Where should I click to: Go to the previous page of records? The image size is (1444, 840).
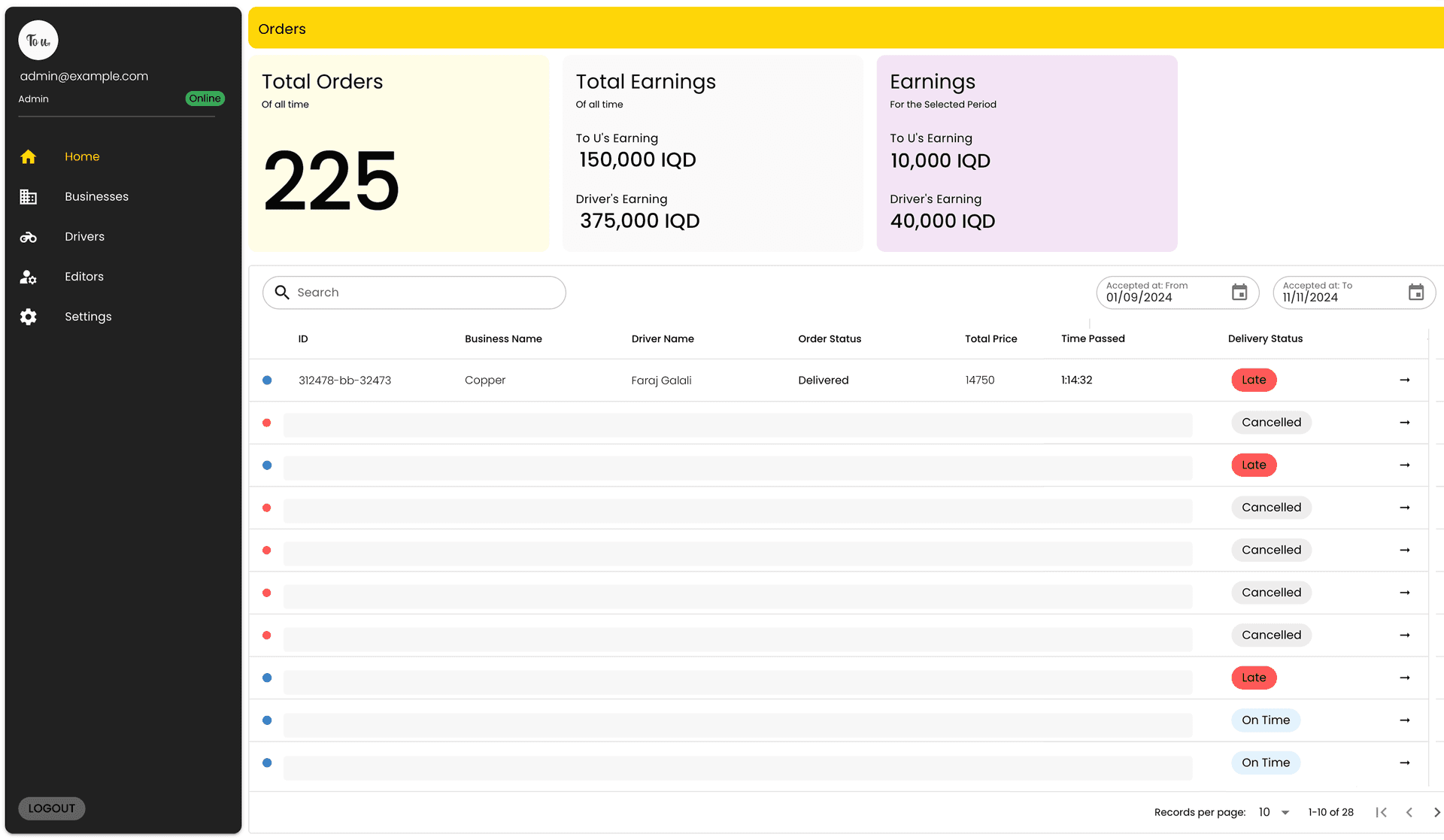click(x=1409, y=812)
